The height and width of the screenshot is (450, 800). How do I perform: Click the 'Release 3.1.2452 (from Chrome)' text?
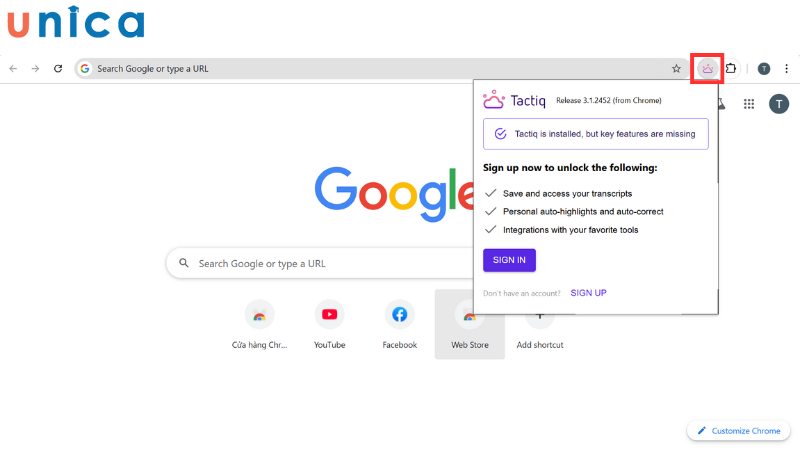tap(609, 100)
